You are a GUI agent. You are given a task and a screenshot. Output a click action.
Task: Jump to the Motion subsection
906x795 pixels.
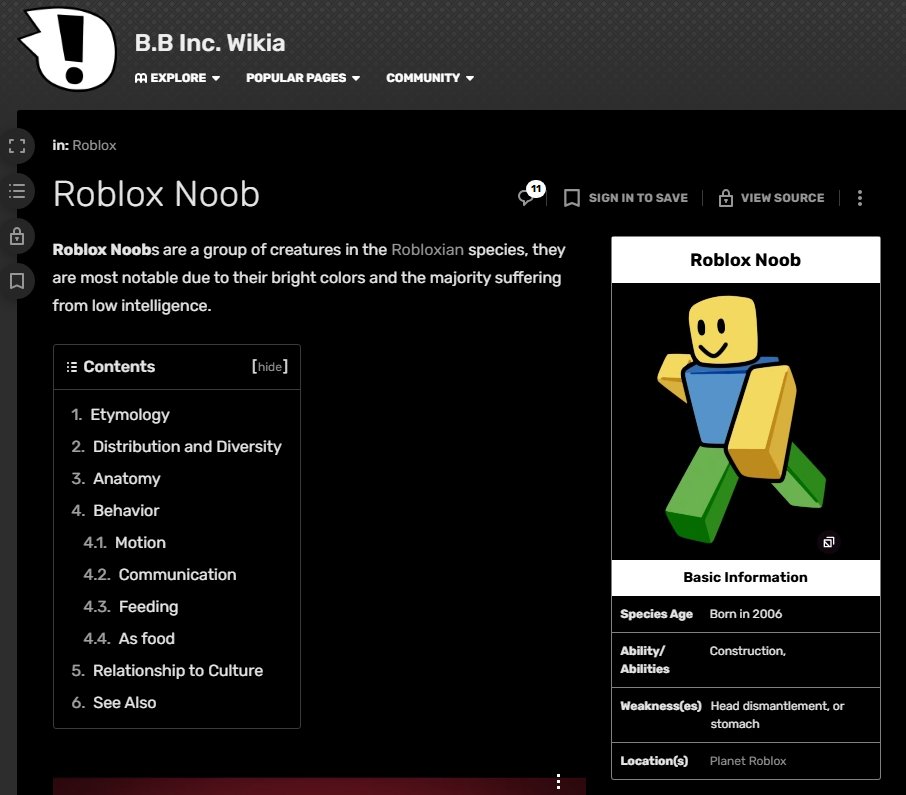[x=140, y=543]
